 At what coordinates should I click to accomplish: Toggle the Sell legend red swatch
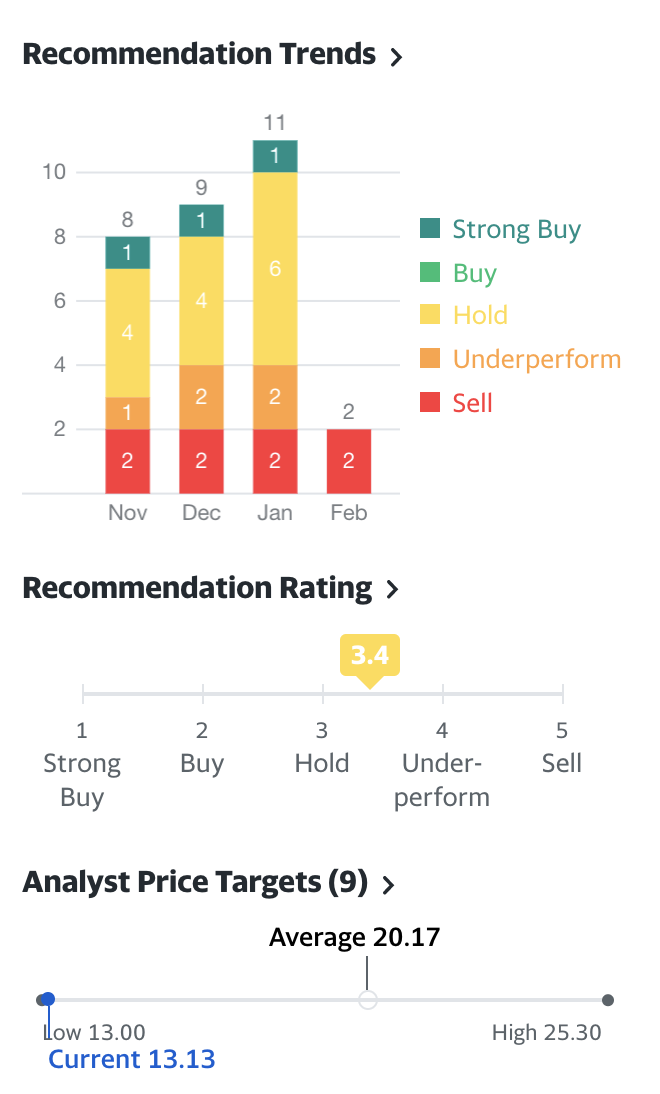pos(430,403)
